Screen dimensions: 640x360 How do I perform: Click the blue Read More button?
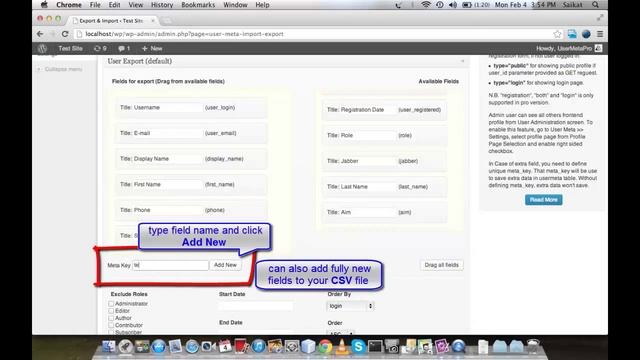543,200
